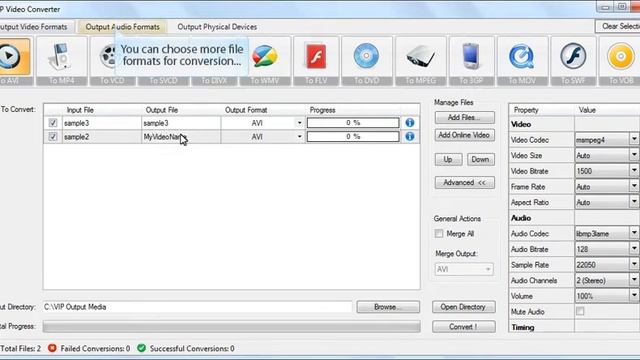Switch to Output Audio Formats tab
Image resolution: width=640 pixels, height=360 pixels.
coord(122,27)
